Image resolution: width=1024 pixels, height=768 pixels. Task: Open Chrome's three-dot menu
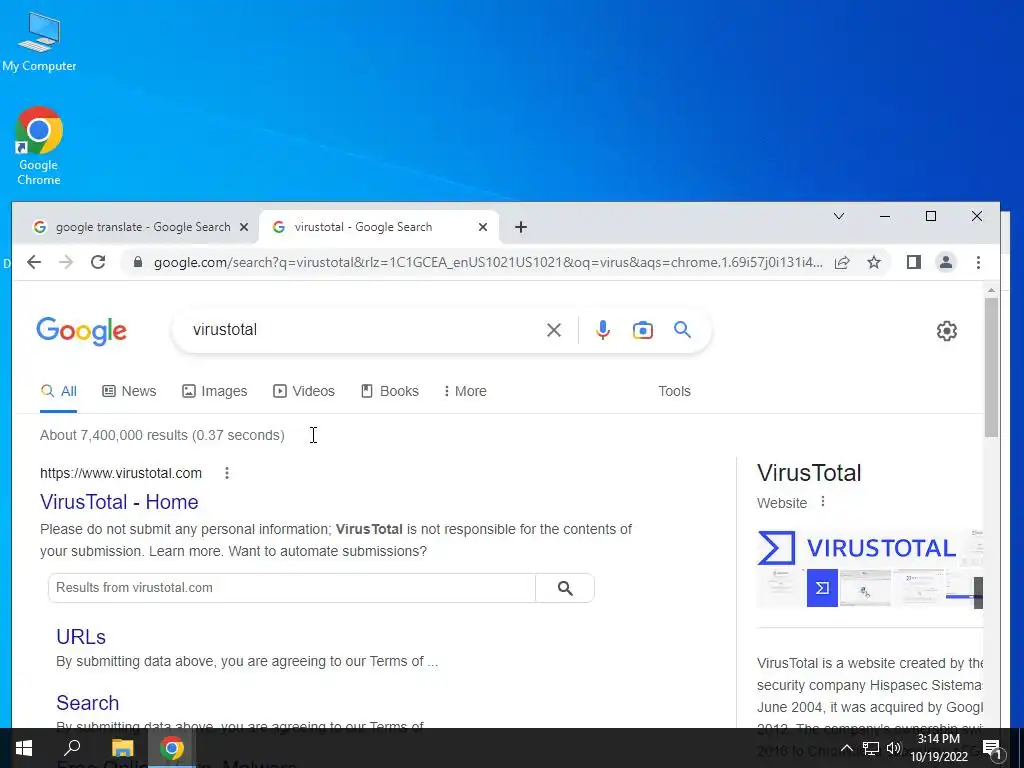click(978, 263)
